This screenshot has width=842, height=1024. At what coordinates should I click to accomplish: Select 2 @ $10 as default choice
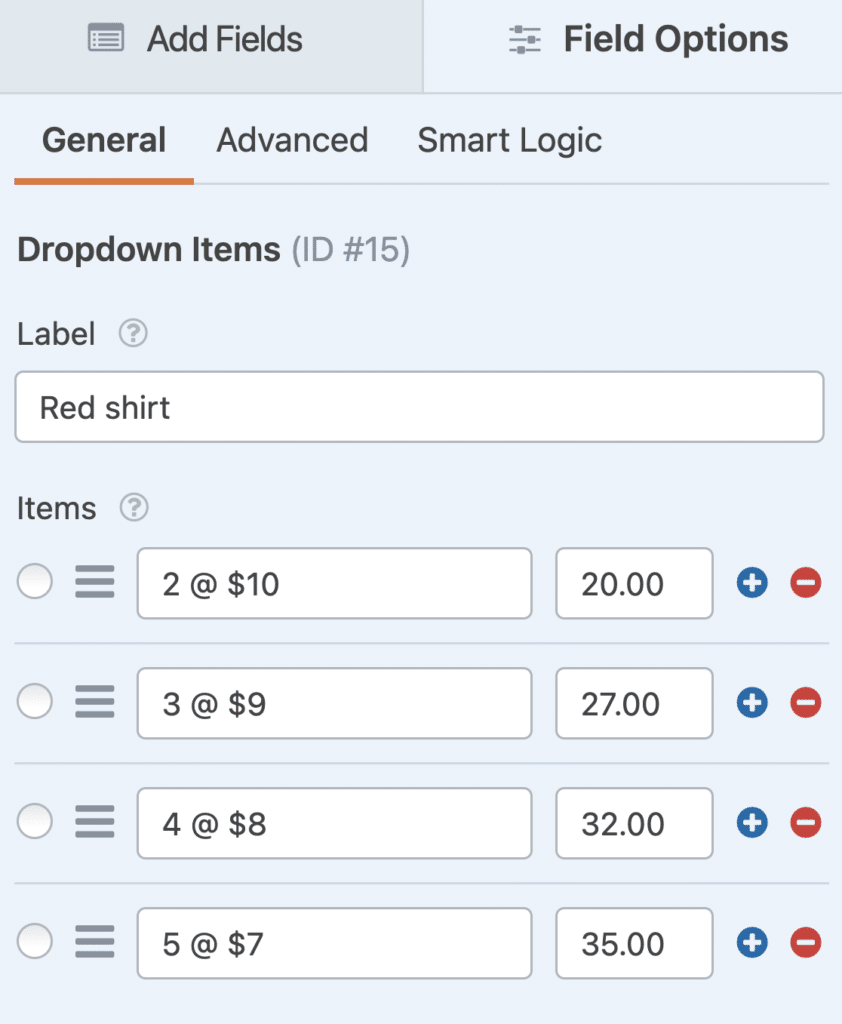(35, 583)
